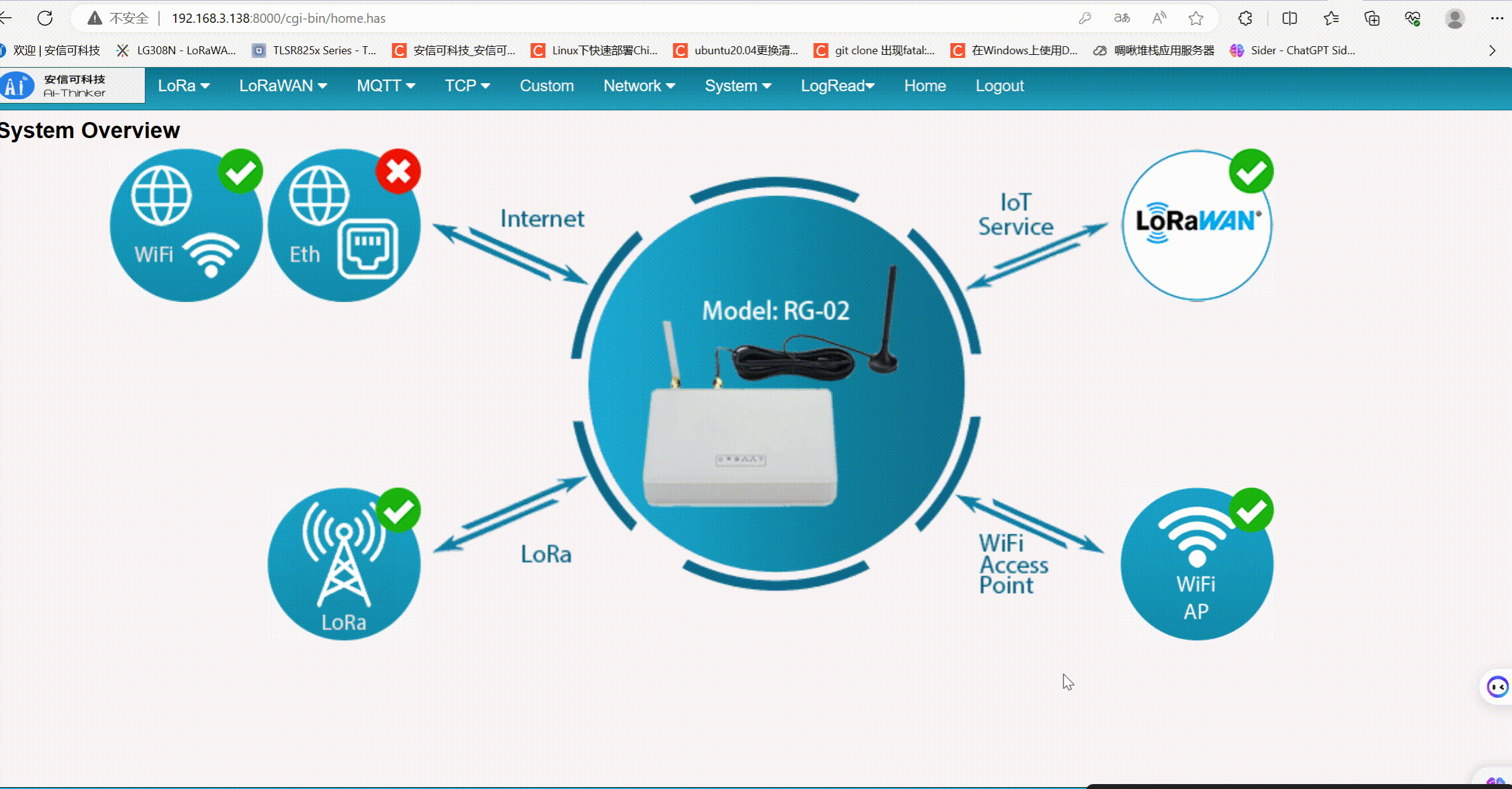The width and height of the screenshot is (1512, 789).
Task: Open browser extensions puzzle icon
Action: pos(1245,18)
